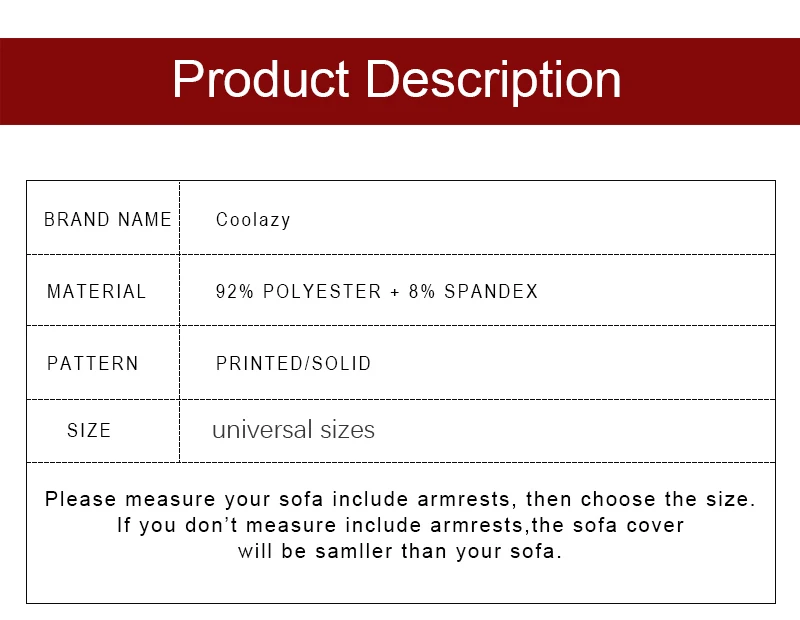Click the 'If you don't measure' line
Viewport: 800px width, 620px height.
[x=400, y=525]
